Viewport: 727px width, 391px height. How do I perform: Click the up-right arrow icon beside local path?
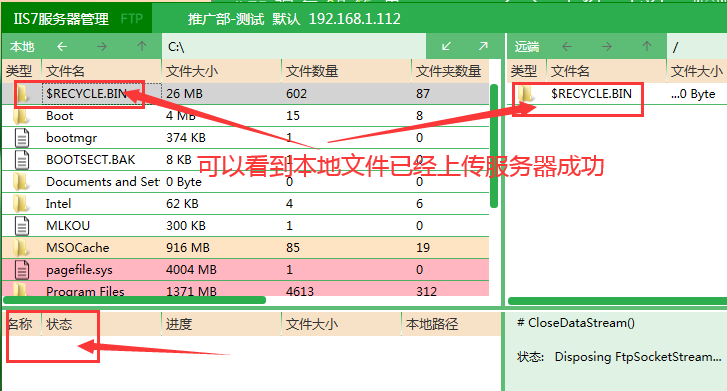483,46
